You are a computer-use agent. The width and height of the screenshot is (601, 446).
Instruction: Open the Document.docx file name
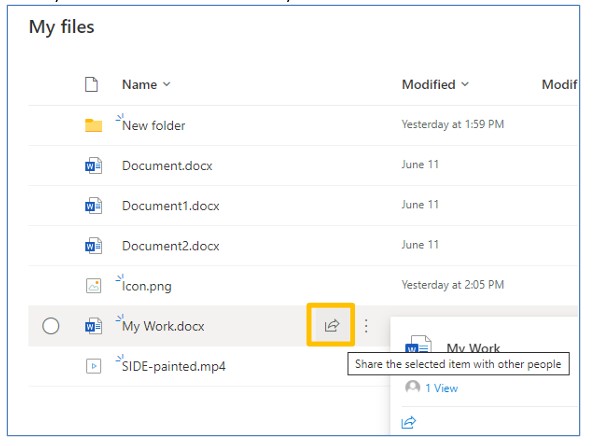[x=167, y=166]
